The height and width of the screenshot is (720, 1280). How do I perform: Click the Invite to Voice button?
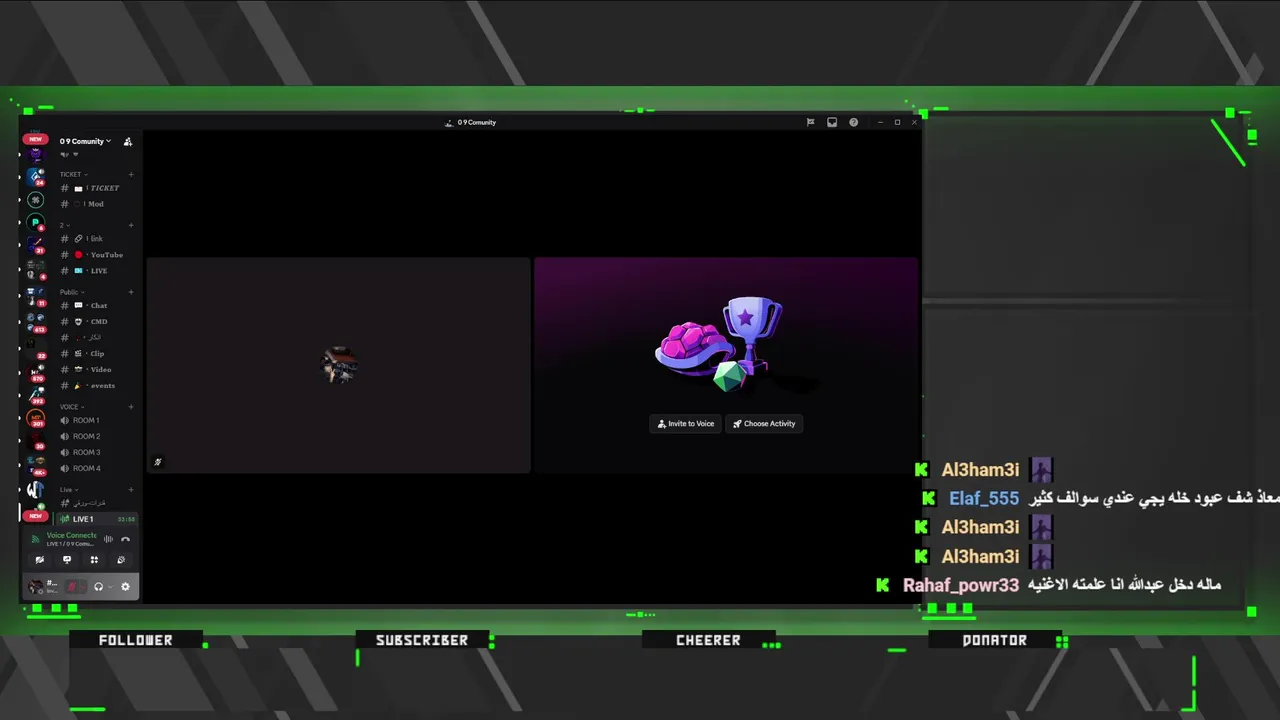(685, 424)
